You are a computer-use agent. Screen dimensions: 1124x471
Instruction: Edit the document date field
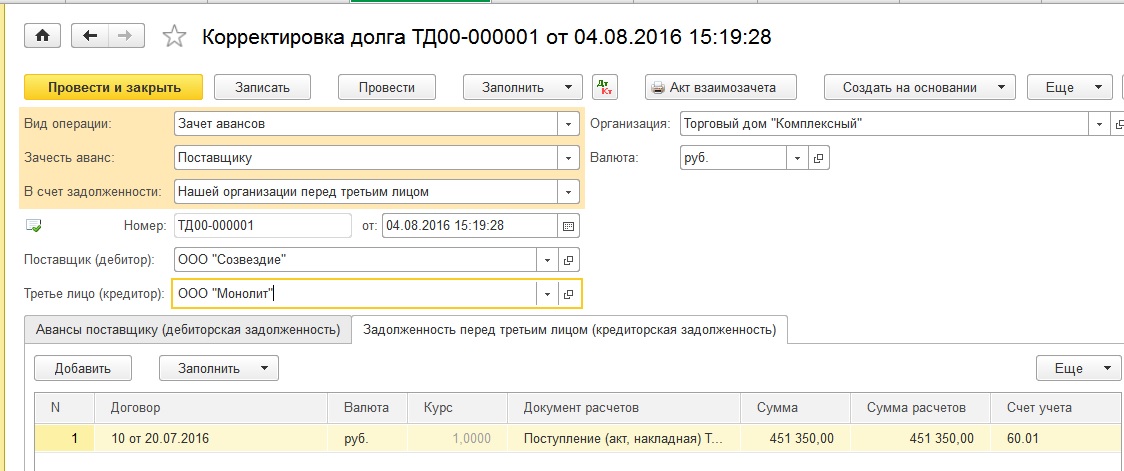470,226
